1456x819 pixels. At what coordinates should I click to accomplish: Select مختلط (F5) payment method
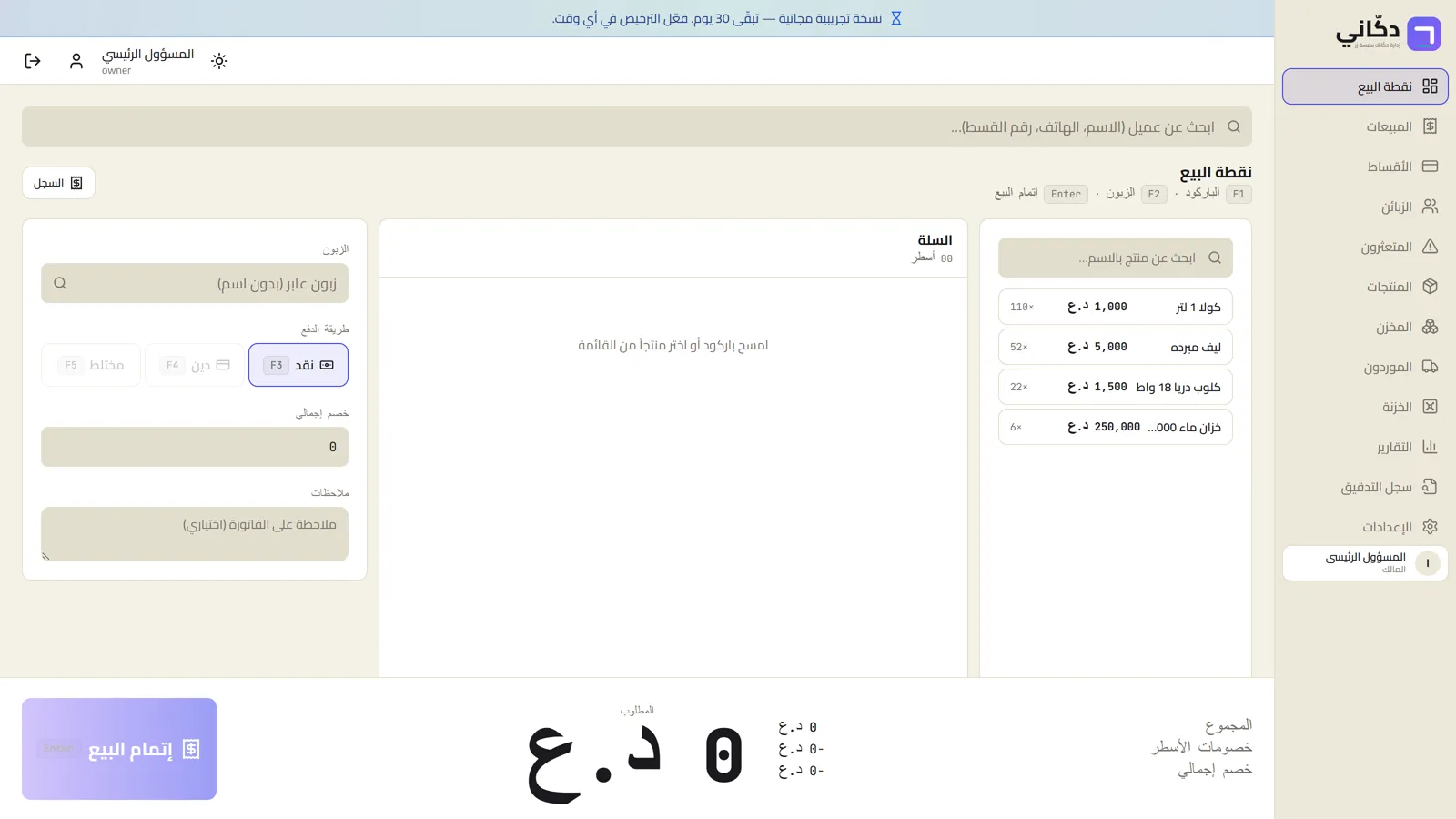91,365
